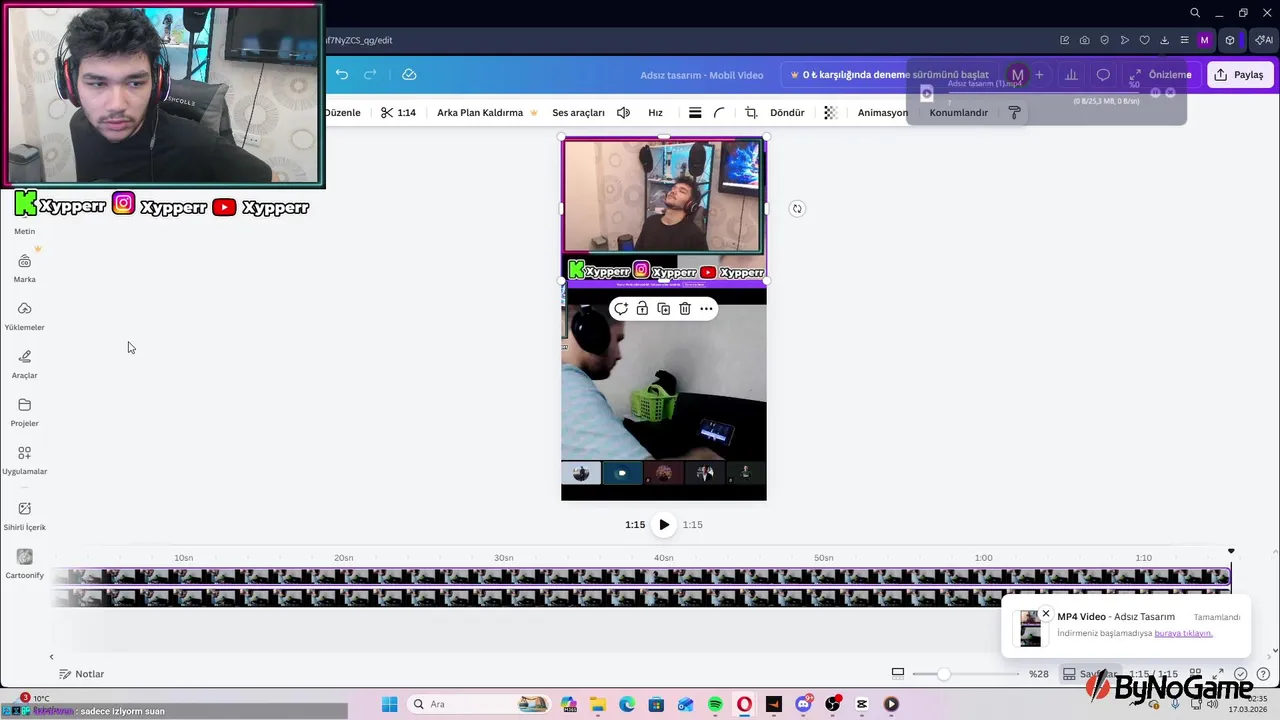1280x720 pixels.
Task: Click the M profile avatar in header
Action: (x=1017, y=75)
